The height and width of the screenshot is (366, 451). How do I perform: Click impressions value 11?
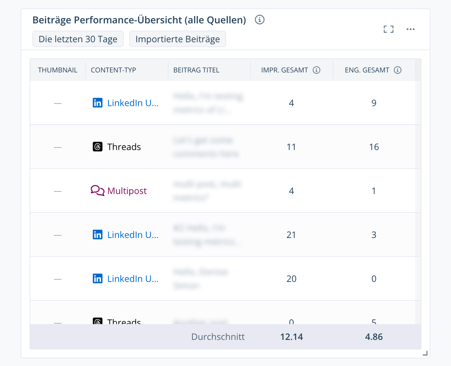pos(291,147)
